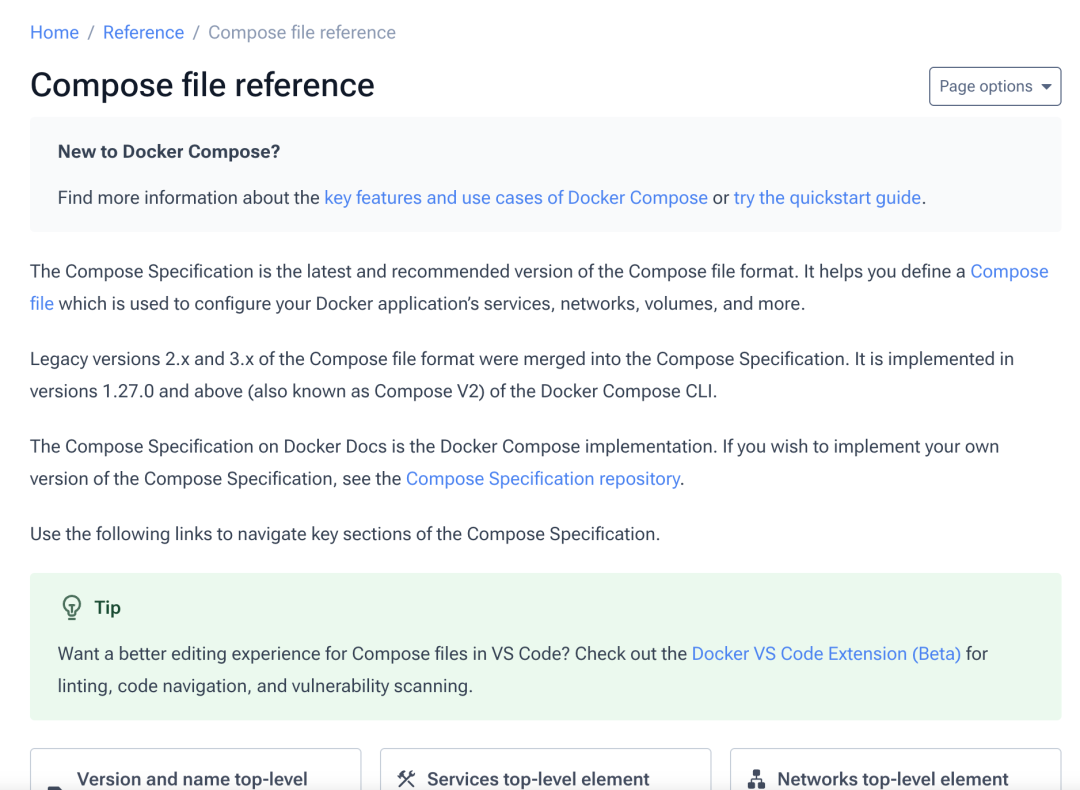Open the Docker VS Code Extension (Beta) link
Viewport: 1080px width, 790px height.
point(826,654)
